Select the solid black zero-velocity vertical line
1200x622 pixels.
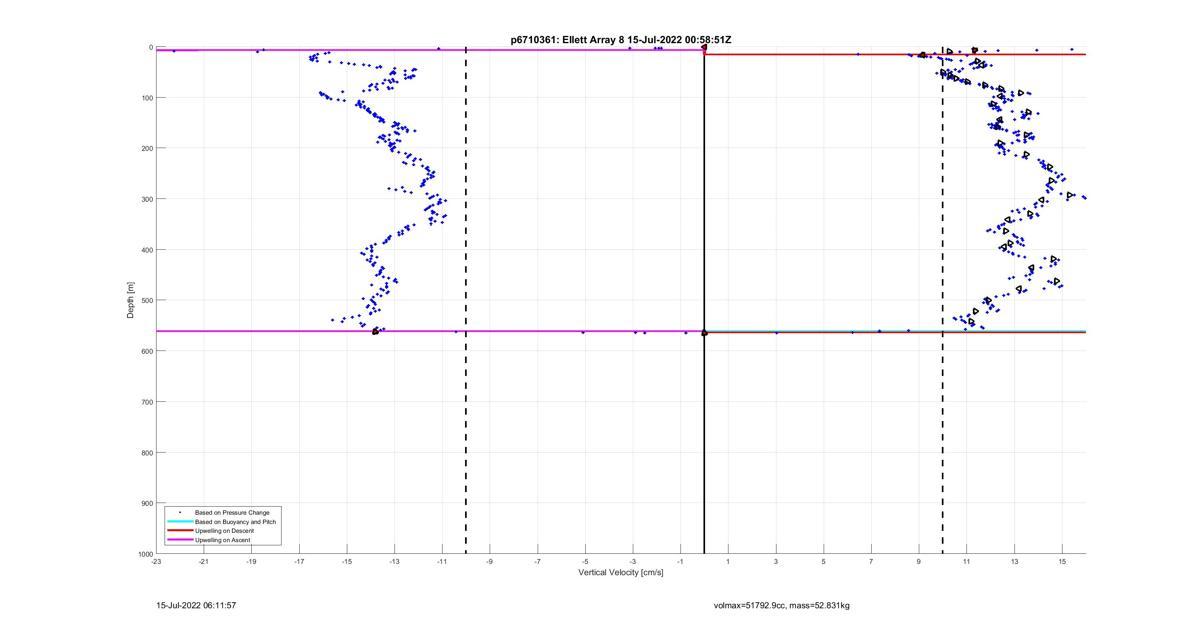click(704, 300)
